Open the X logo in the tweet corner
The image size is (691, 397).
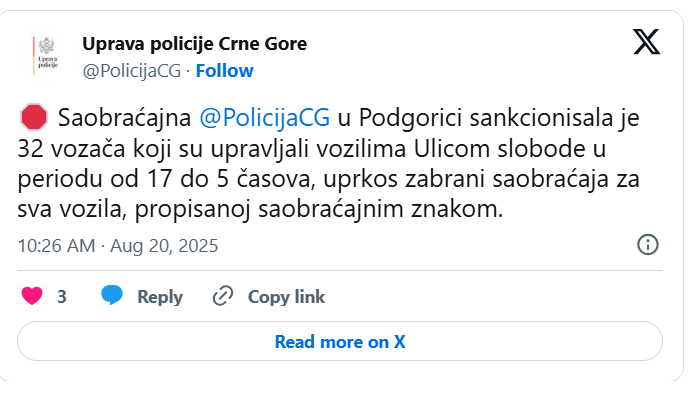pos(646,42)
